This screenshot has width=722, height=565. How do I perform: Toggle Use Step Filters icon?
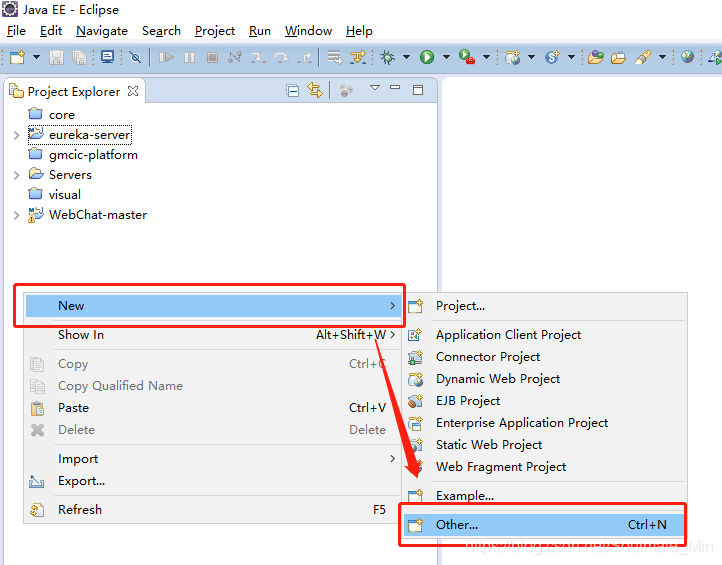(358, 57)
